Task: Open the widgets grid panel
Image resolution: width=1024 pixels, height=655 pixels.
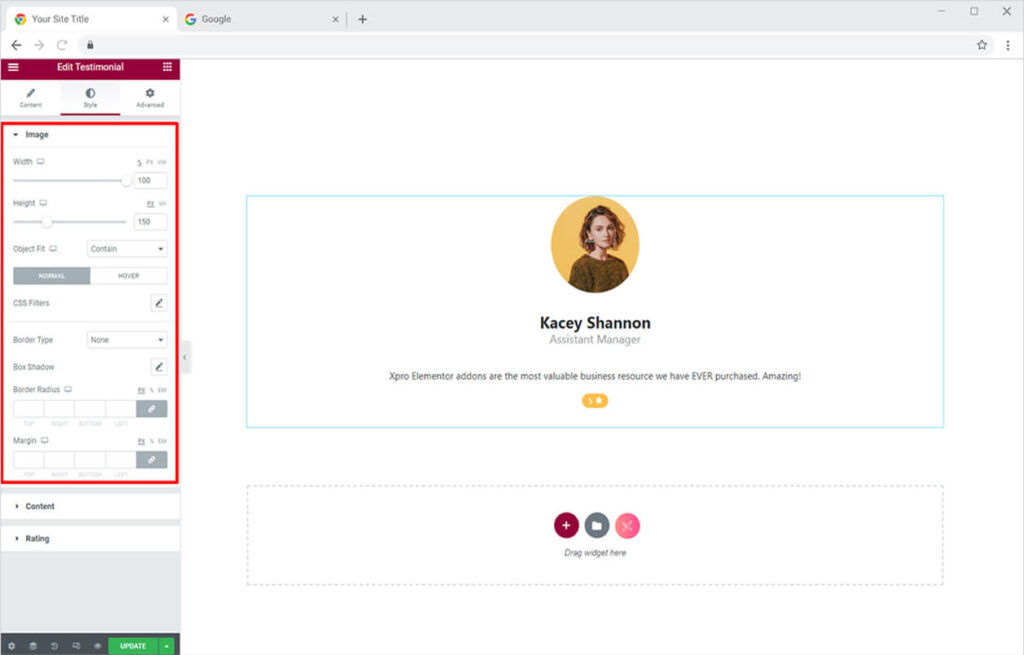Action: (167, 67)
